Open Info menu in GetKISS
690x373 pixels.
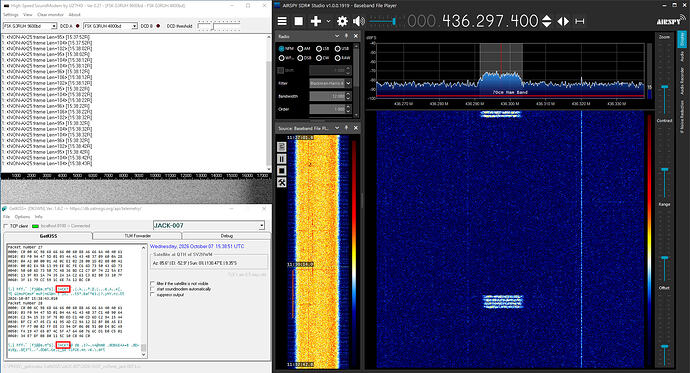(39, 217)
